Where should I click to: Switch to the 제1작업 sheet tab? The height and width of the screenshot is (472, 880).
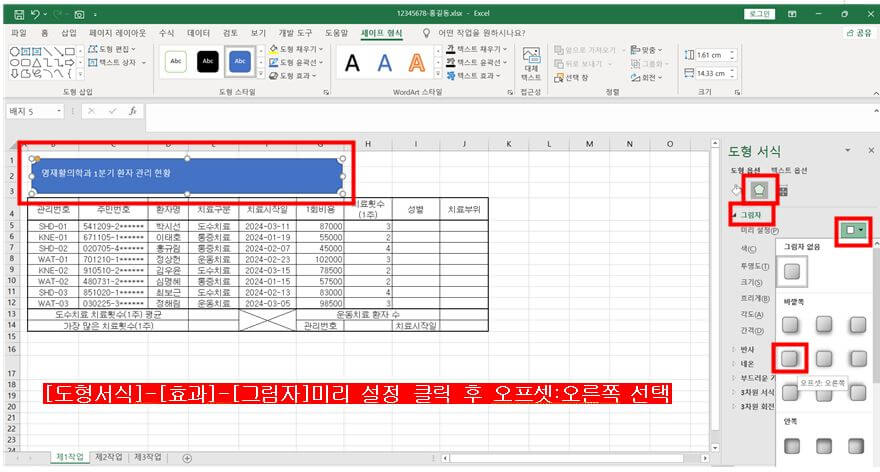point(70,457)
